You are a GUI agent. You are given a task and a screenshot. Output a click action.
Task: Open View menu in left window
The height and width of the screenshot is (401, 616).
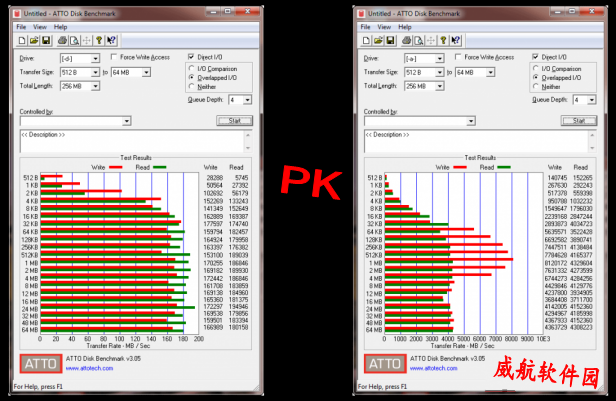[40, 27]
